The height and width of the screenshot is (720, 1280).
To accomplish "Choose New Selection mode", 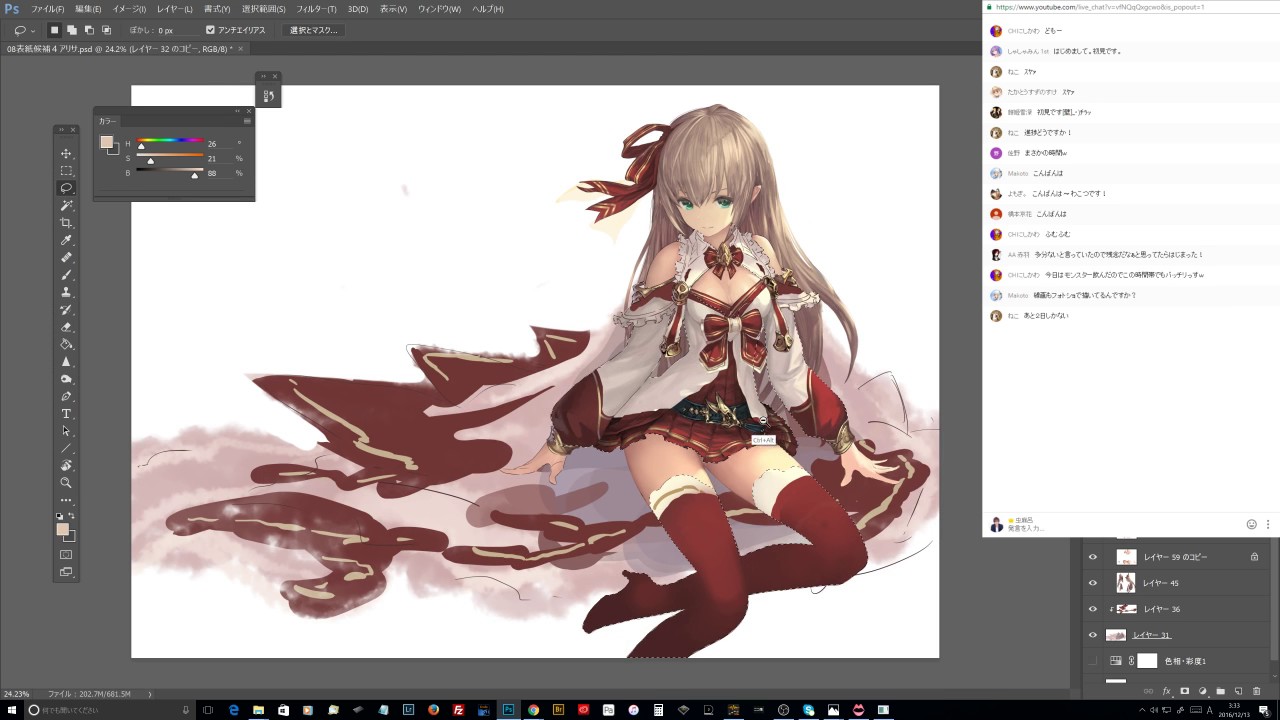I will 55,30.
